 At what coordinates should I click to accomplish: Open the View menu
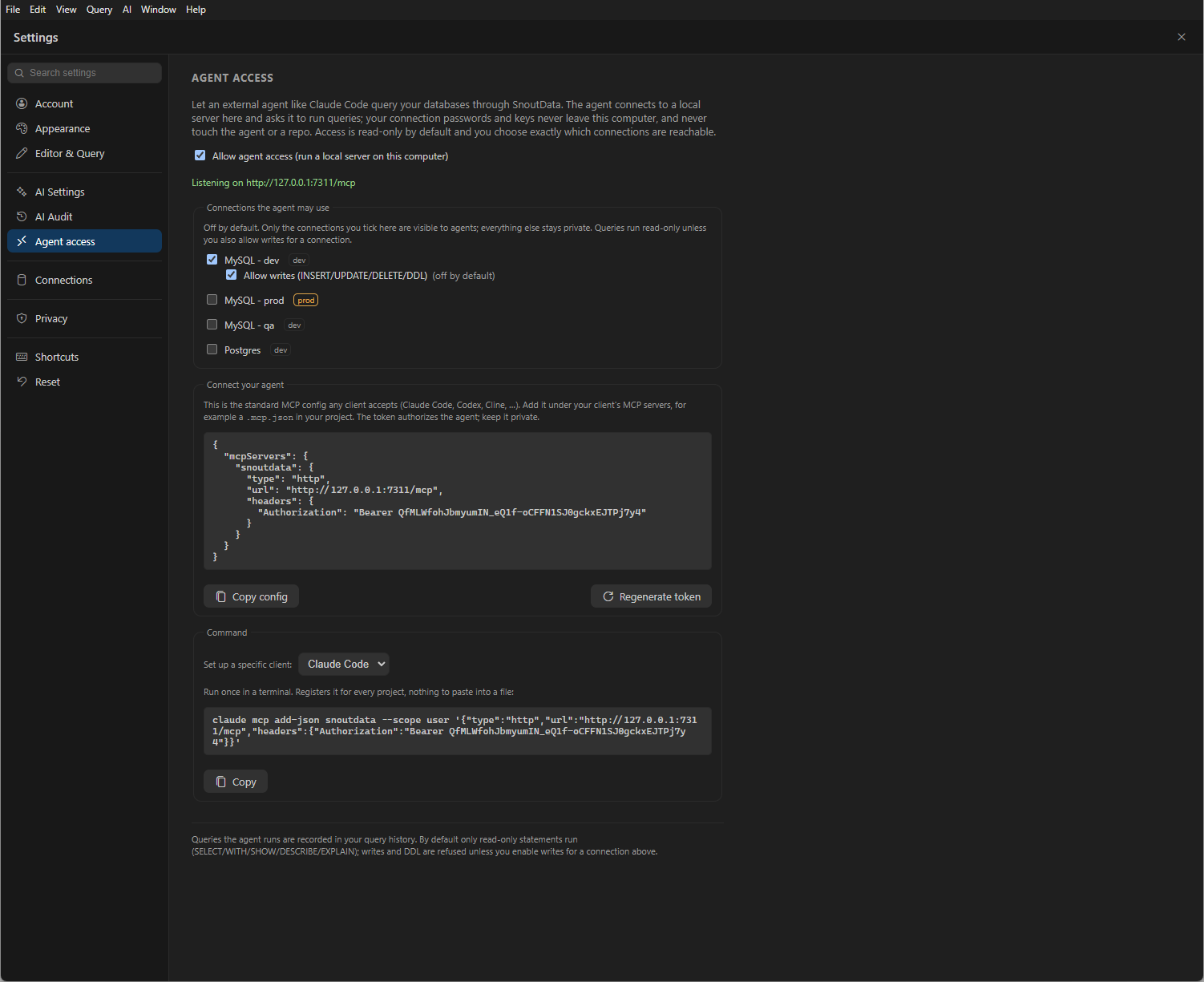(x=67, y=10)
